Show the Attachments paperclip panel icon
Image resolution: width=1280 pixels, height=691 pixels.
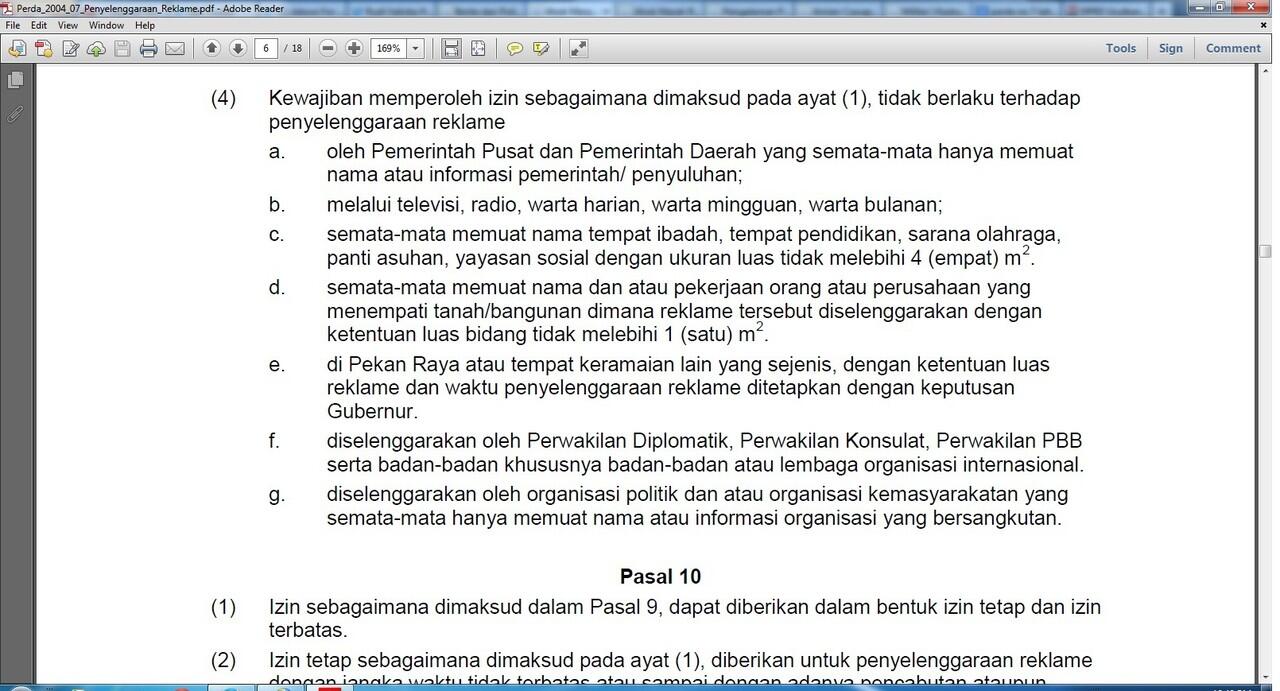(15, 114)
